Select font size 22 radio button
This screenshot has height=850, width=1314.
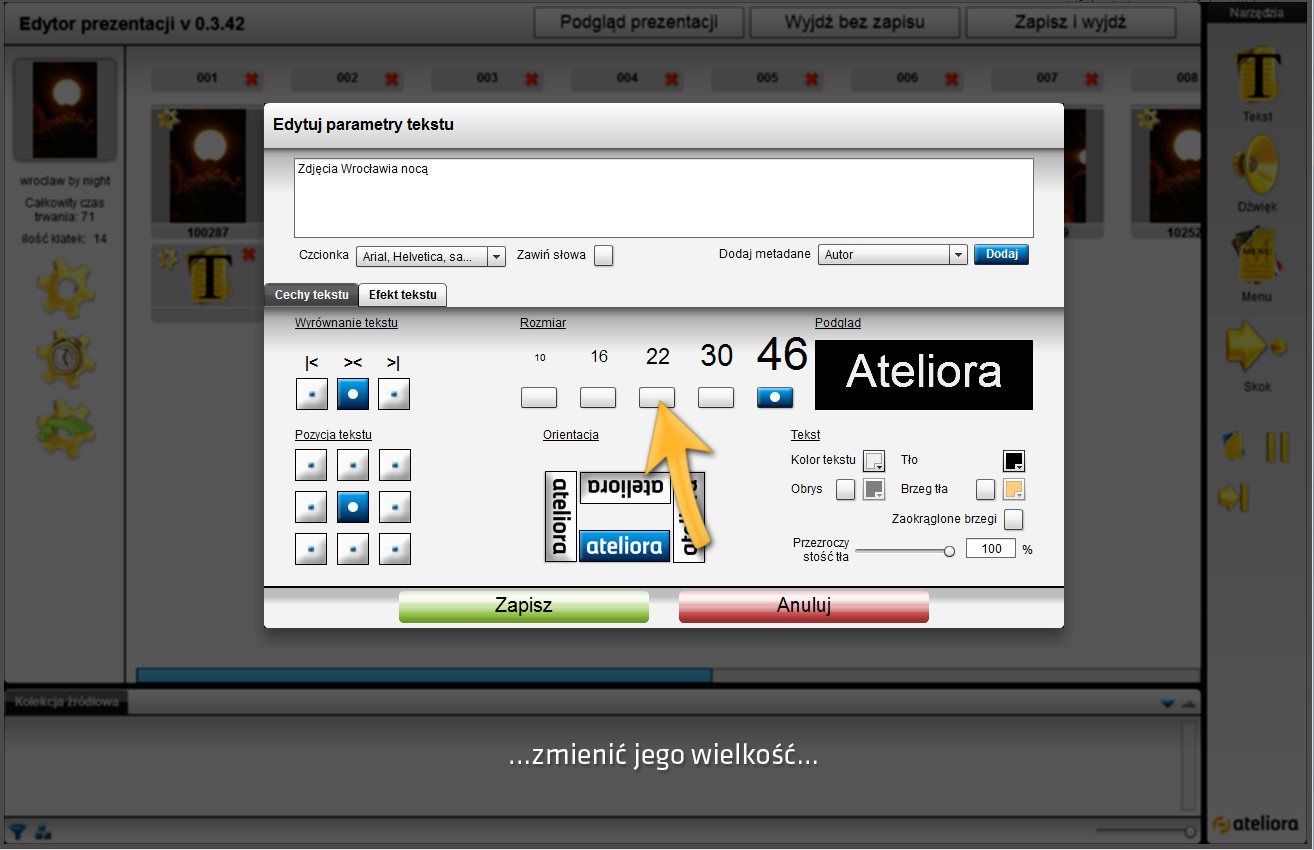657,397
